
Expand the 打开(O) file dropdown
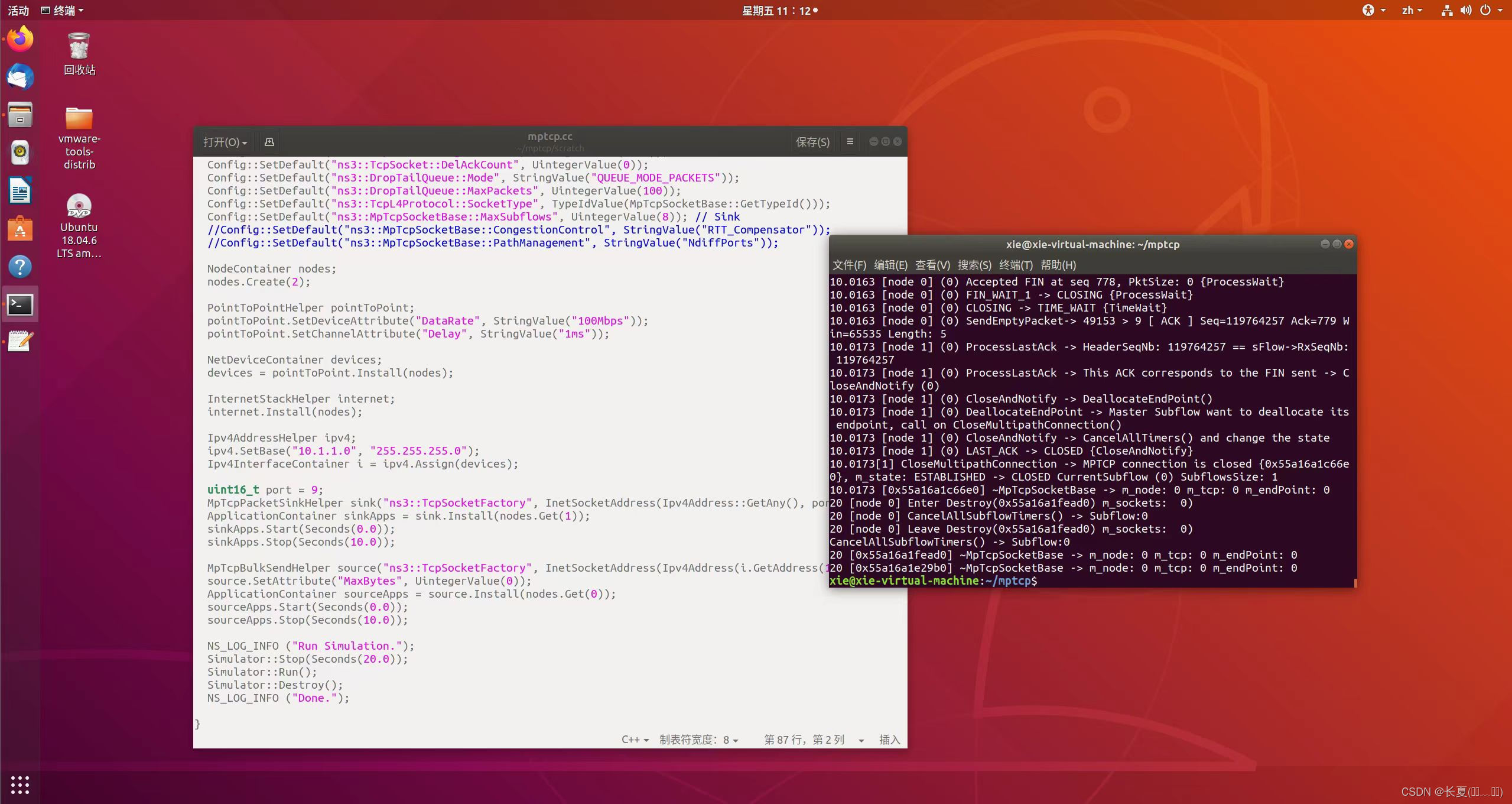[225, 142]
